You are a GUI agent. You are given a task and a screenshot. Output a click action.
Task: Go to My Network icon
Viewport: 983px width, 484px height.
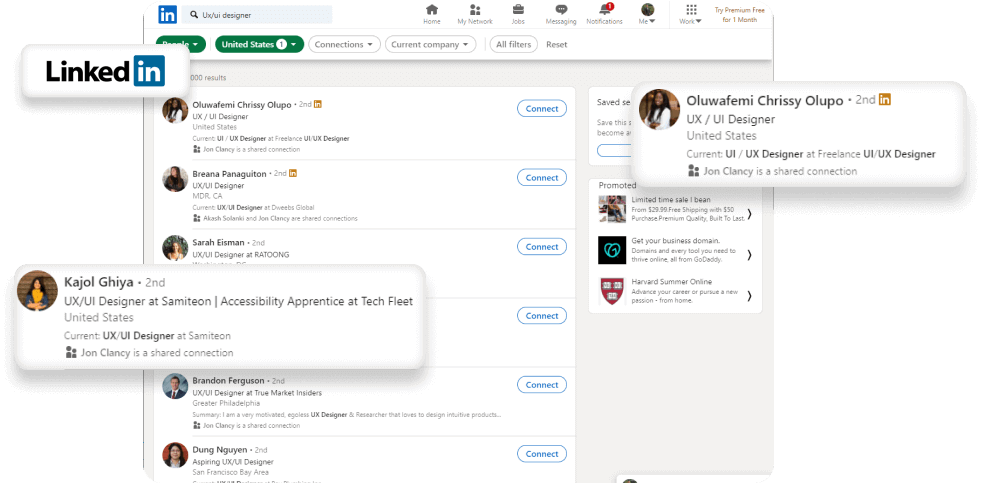pyautogui.click(x=475, y=10)
